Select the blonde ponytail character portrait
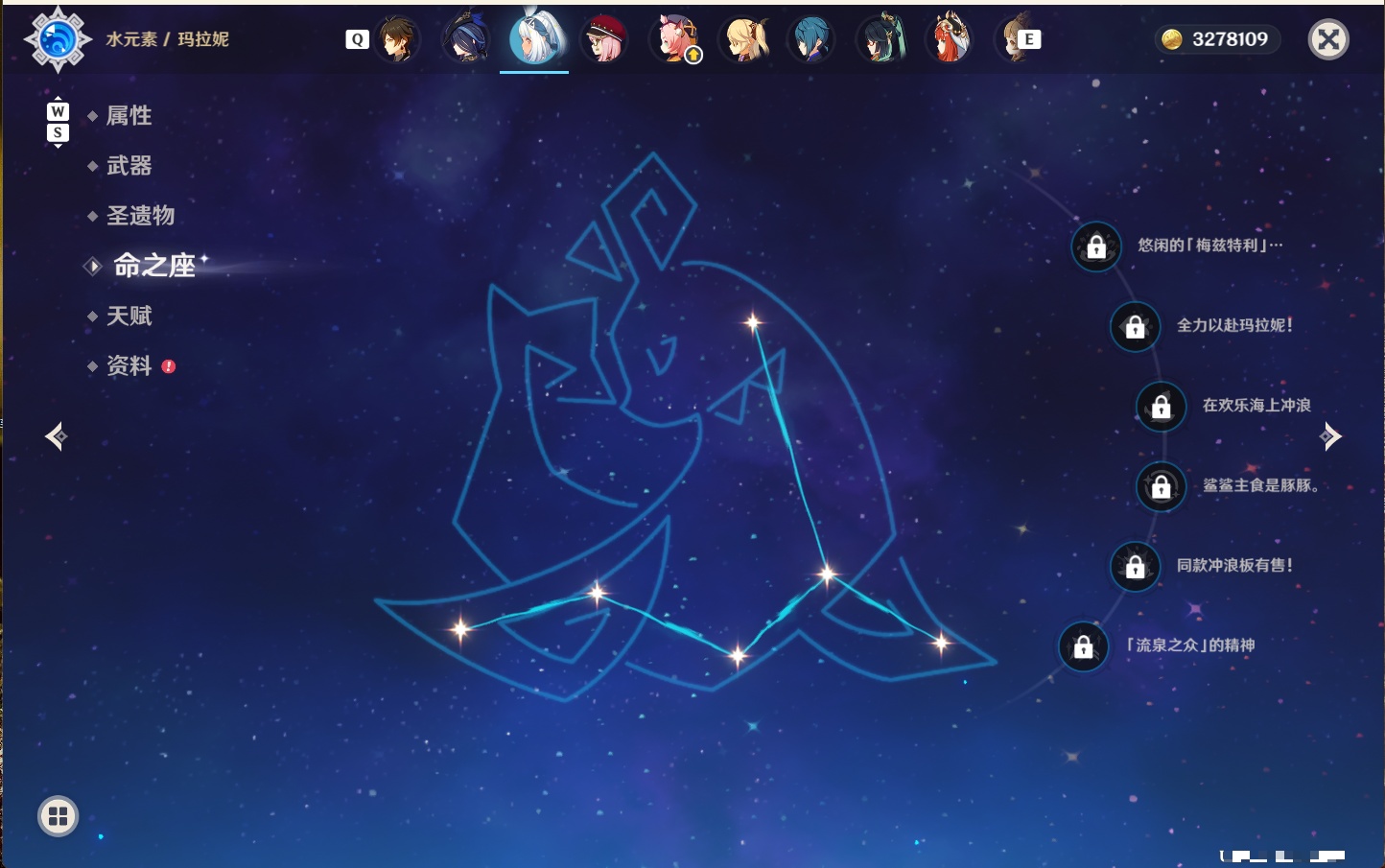Screen dimensions: 1385x868 coord(744,39)
